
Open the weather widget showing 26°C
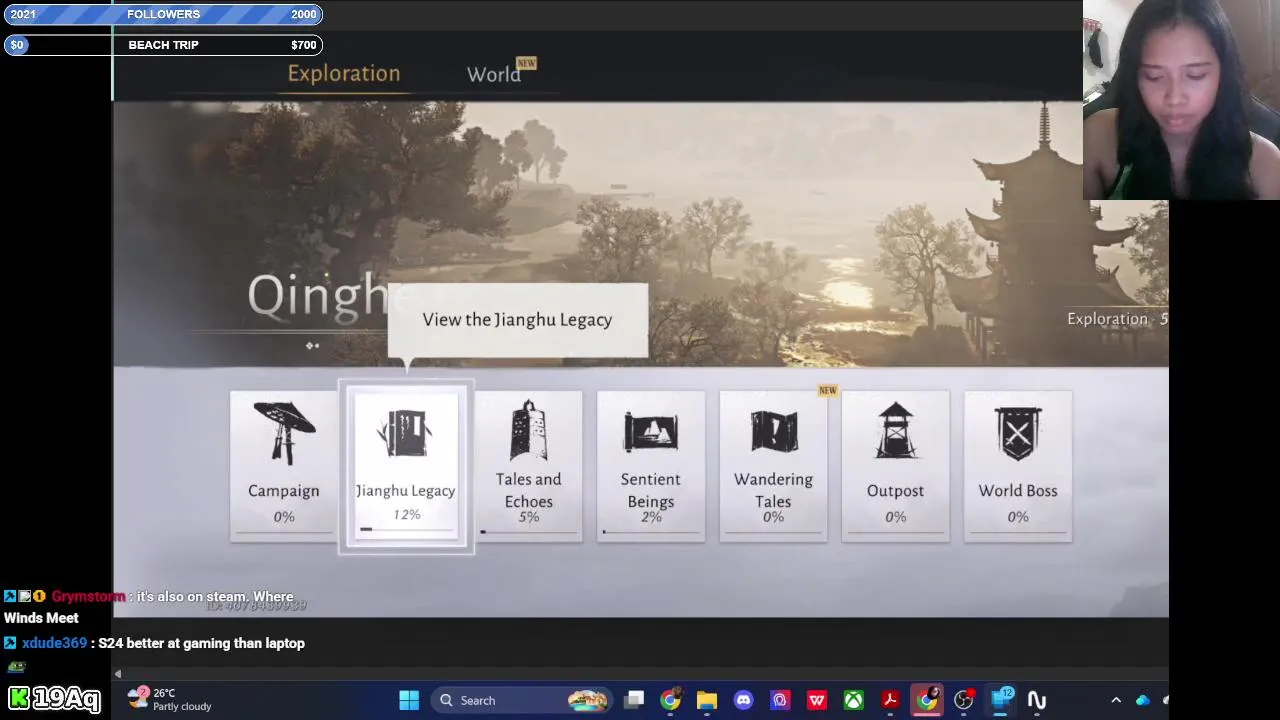click(x=170, y=699)
